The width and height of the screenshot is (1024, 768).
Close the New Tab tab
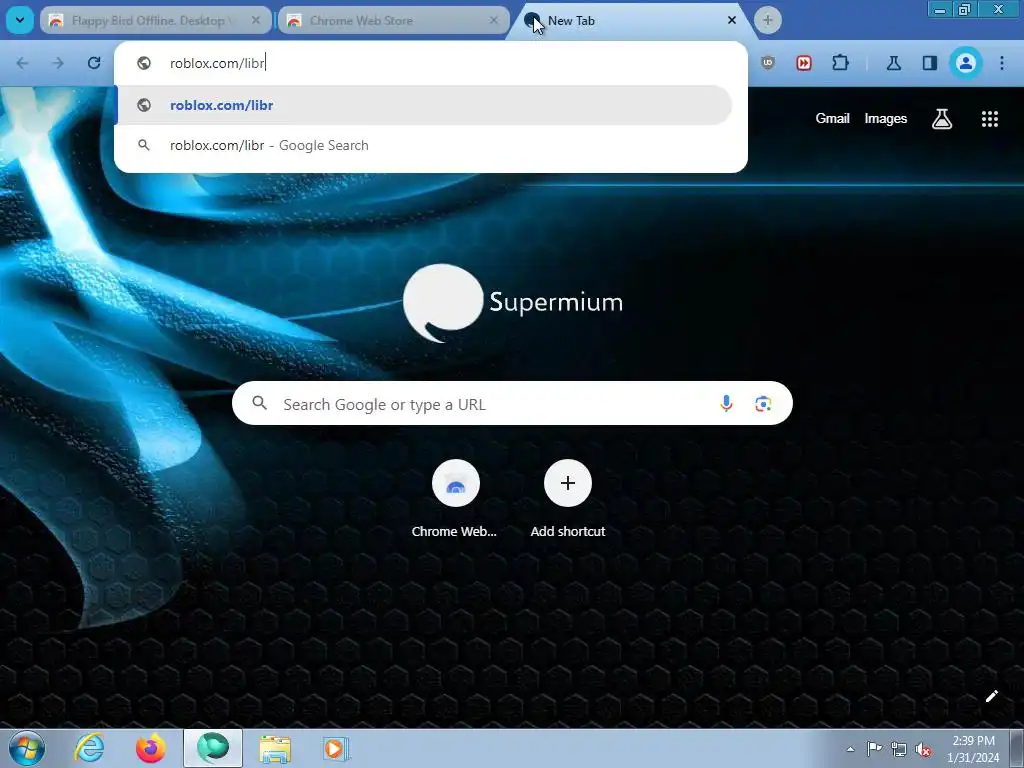(732, 20)
